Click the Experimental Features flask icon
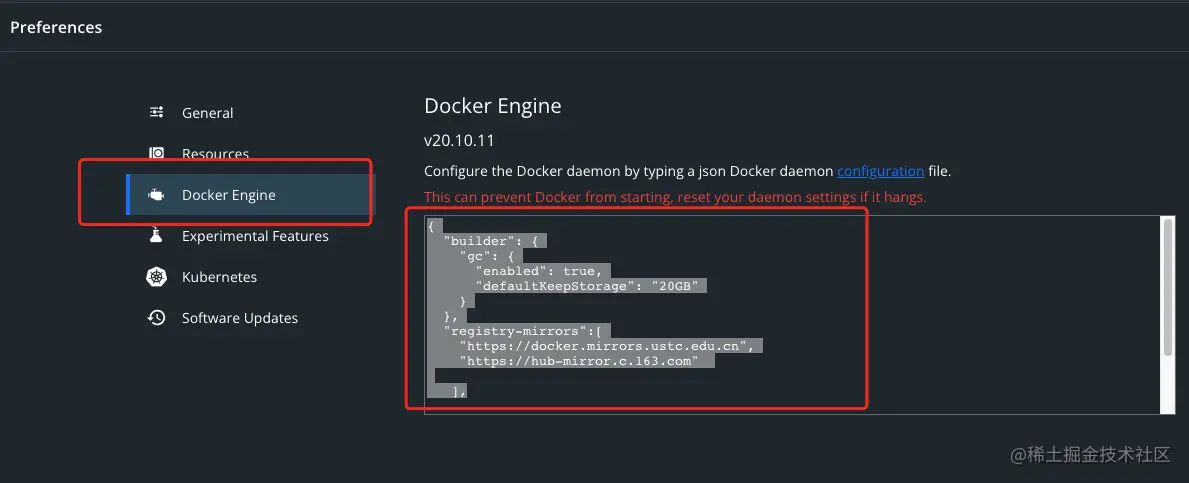 pyautogui.click(x=156, y=236)
